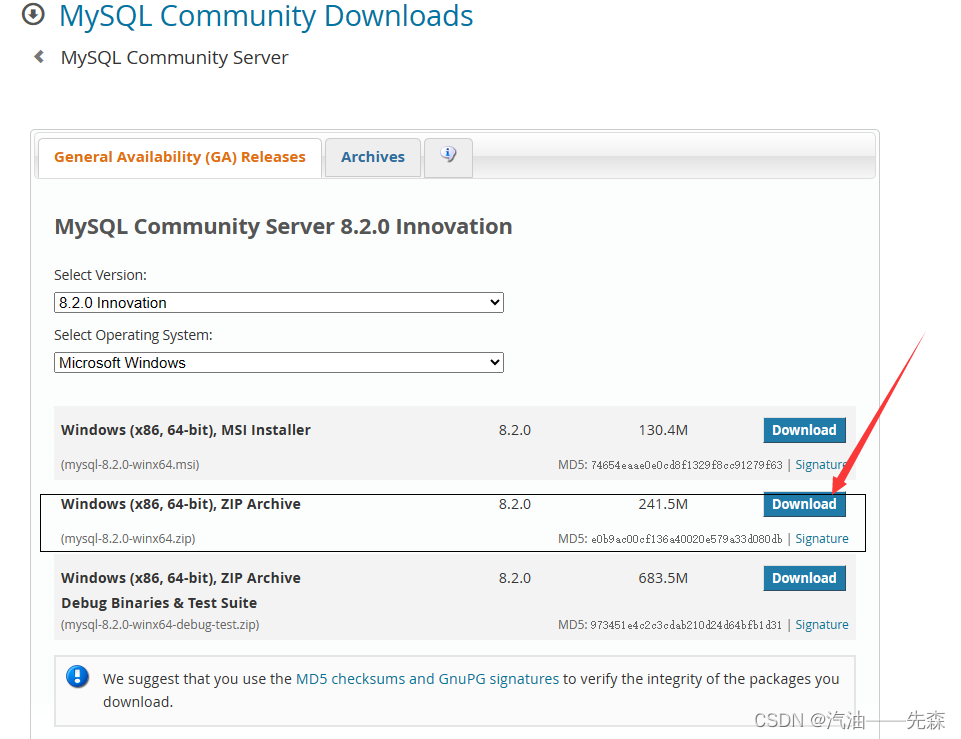Click the blue exclamation notice icon
The image size is (961, 739).
(x=77, y=676)
